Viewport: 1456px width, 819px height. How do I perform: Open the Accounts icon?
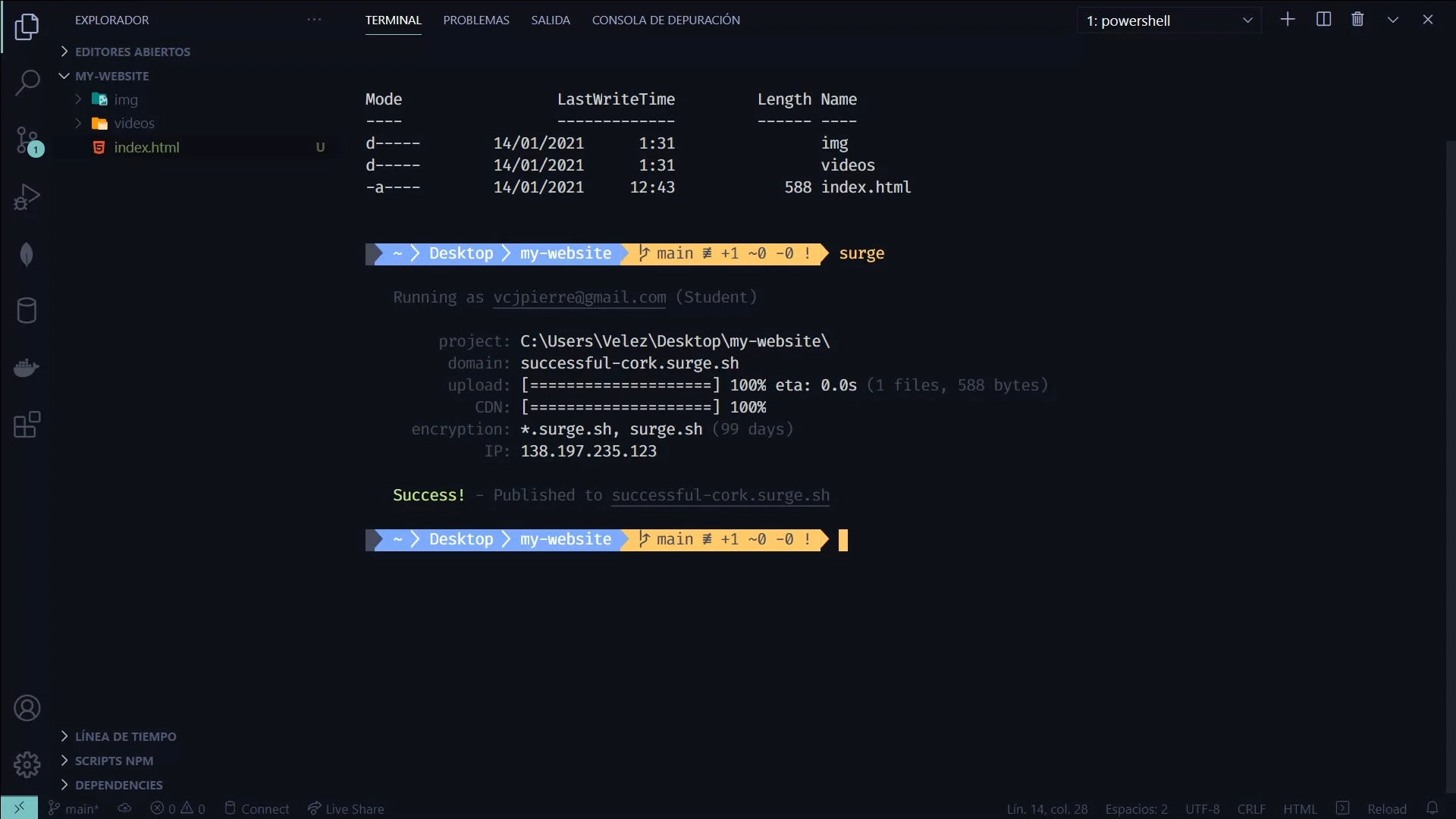point(27,708)
